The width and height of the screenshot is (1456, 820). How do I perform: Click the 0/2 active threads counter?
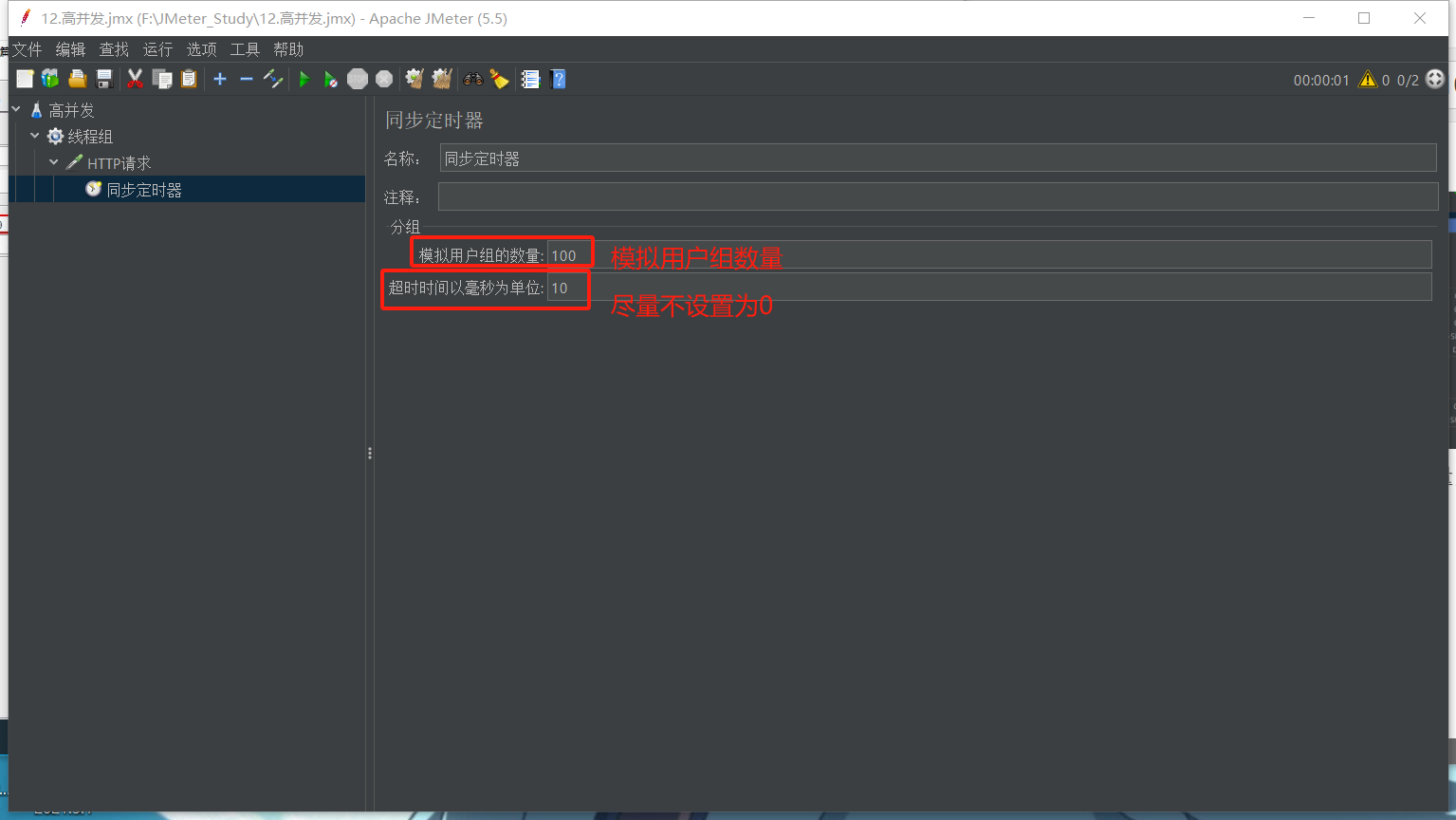tap(1408, 81)
